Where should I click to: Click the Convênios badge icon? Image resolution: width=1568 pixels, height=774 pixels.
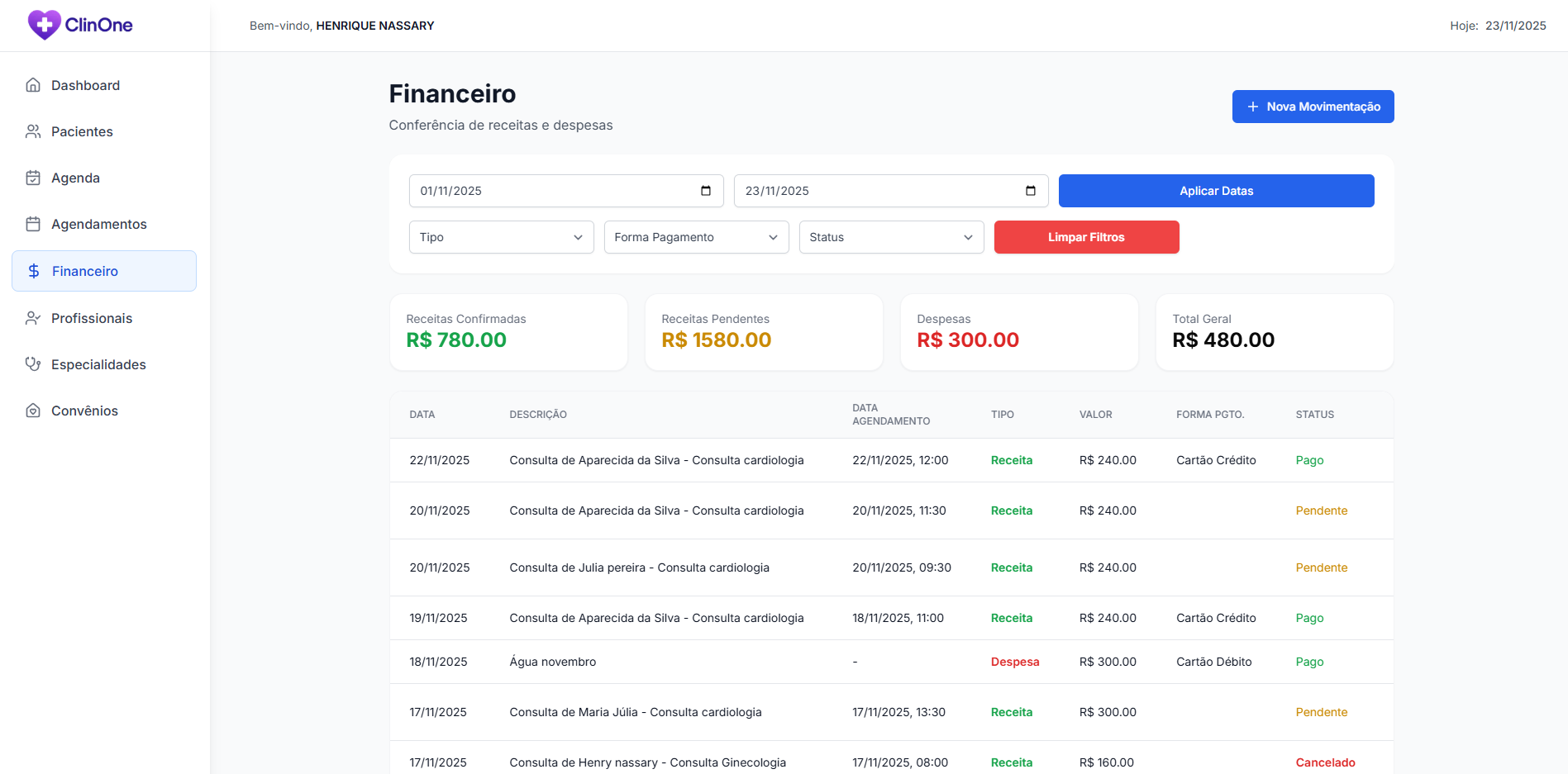[33, 411]
